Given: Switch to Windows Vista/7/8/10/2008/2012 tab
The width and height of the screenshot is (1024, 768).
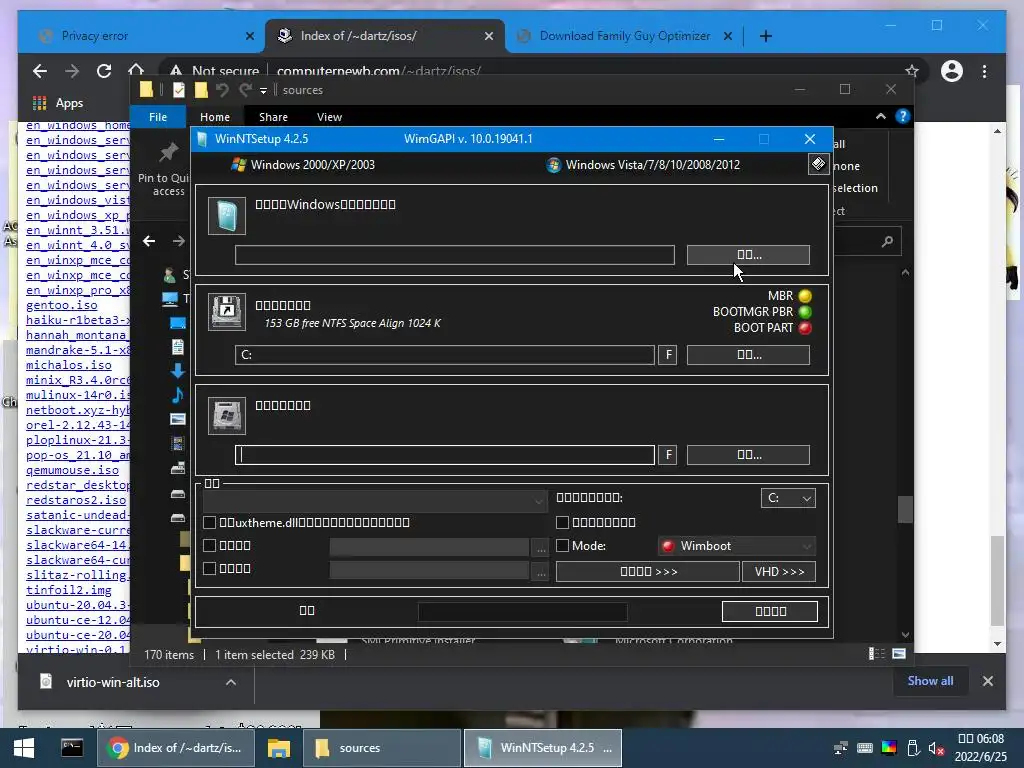Looking at the screenshot, I should tap(643, 165).
